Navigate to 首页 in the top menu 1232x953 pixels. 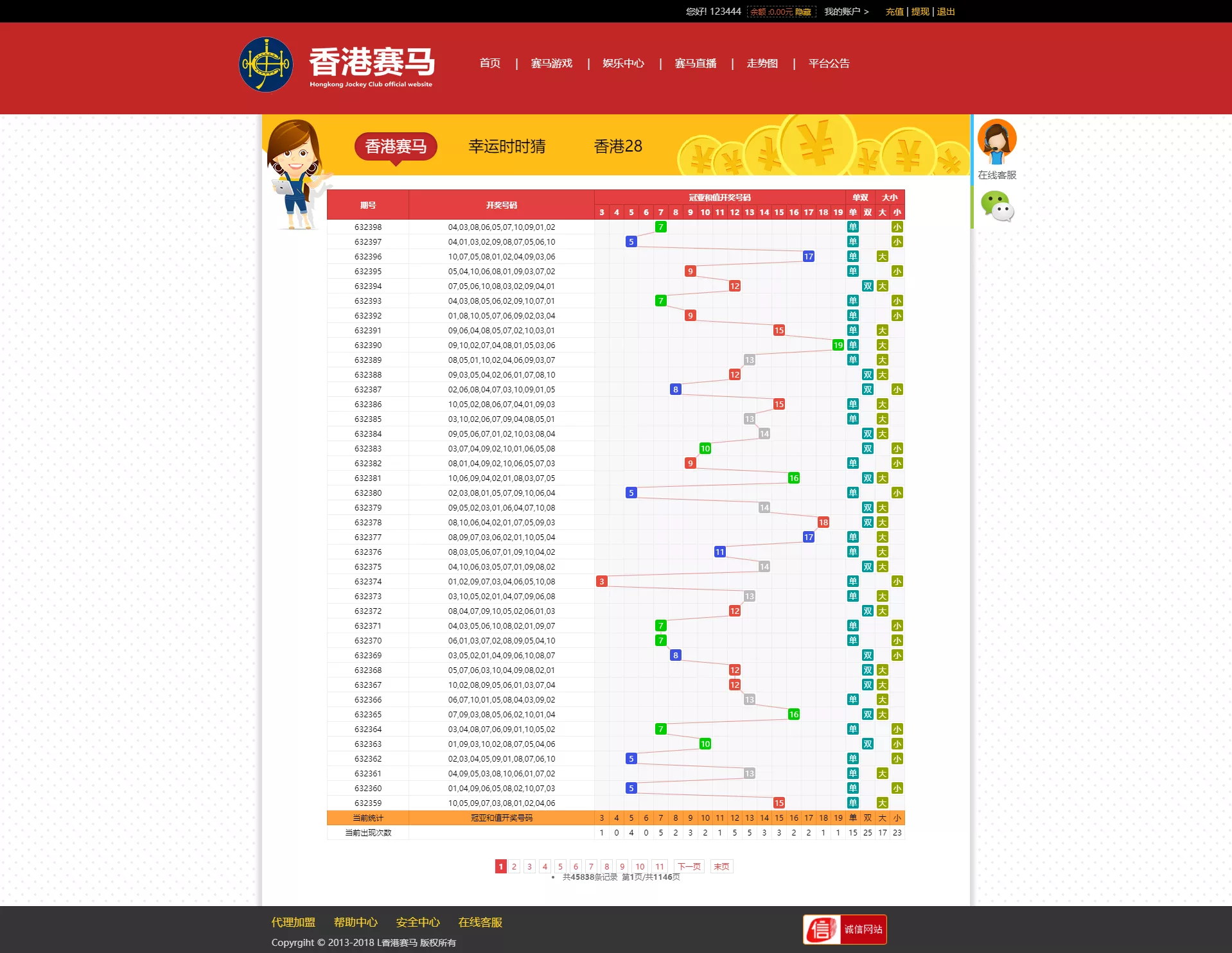coord(490,64)
